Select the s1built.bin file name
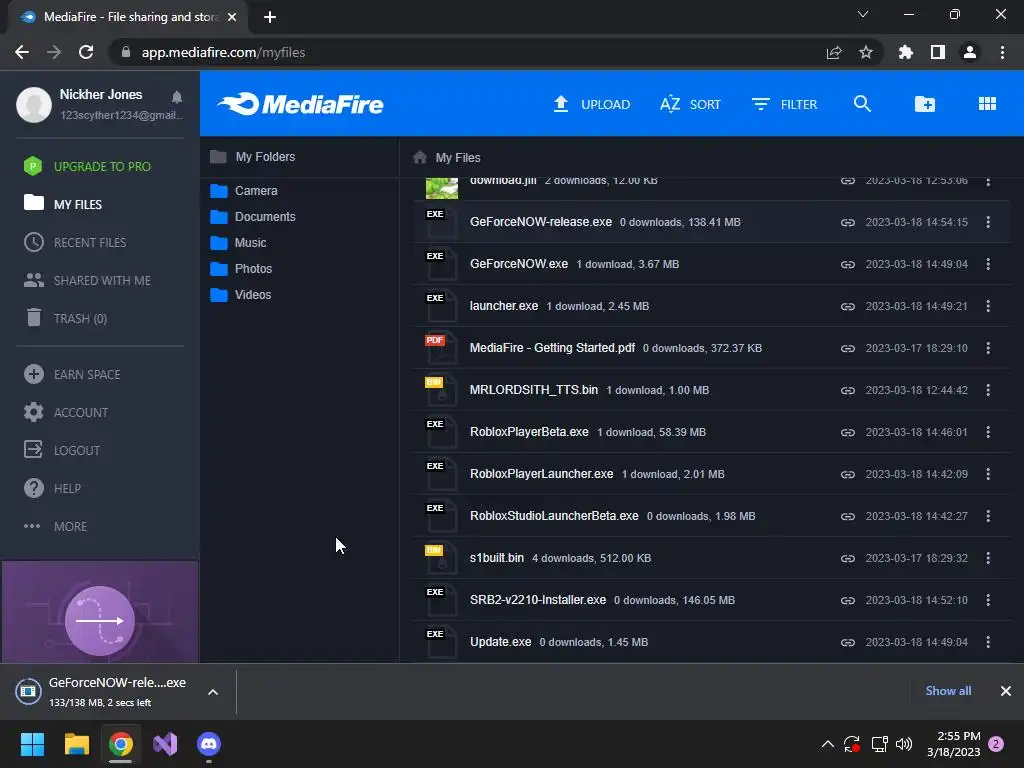Viewport: 1024px width, 768px height. pyautogui.click(x=496, y=558)
